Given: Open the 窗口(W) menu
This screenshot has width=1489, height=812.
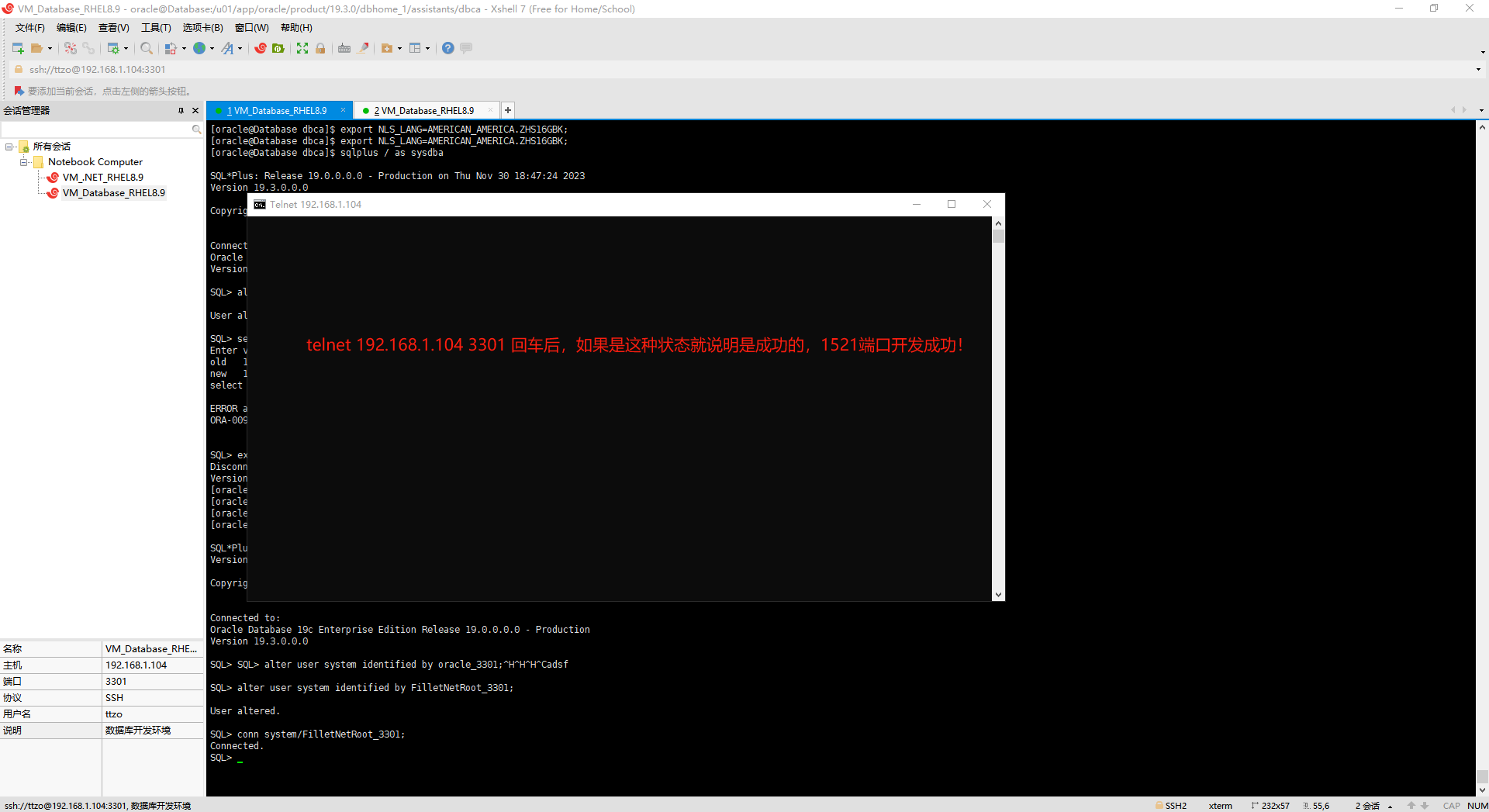Looking at the screenshot, I should click(x=252, y=28).
